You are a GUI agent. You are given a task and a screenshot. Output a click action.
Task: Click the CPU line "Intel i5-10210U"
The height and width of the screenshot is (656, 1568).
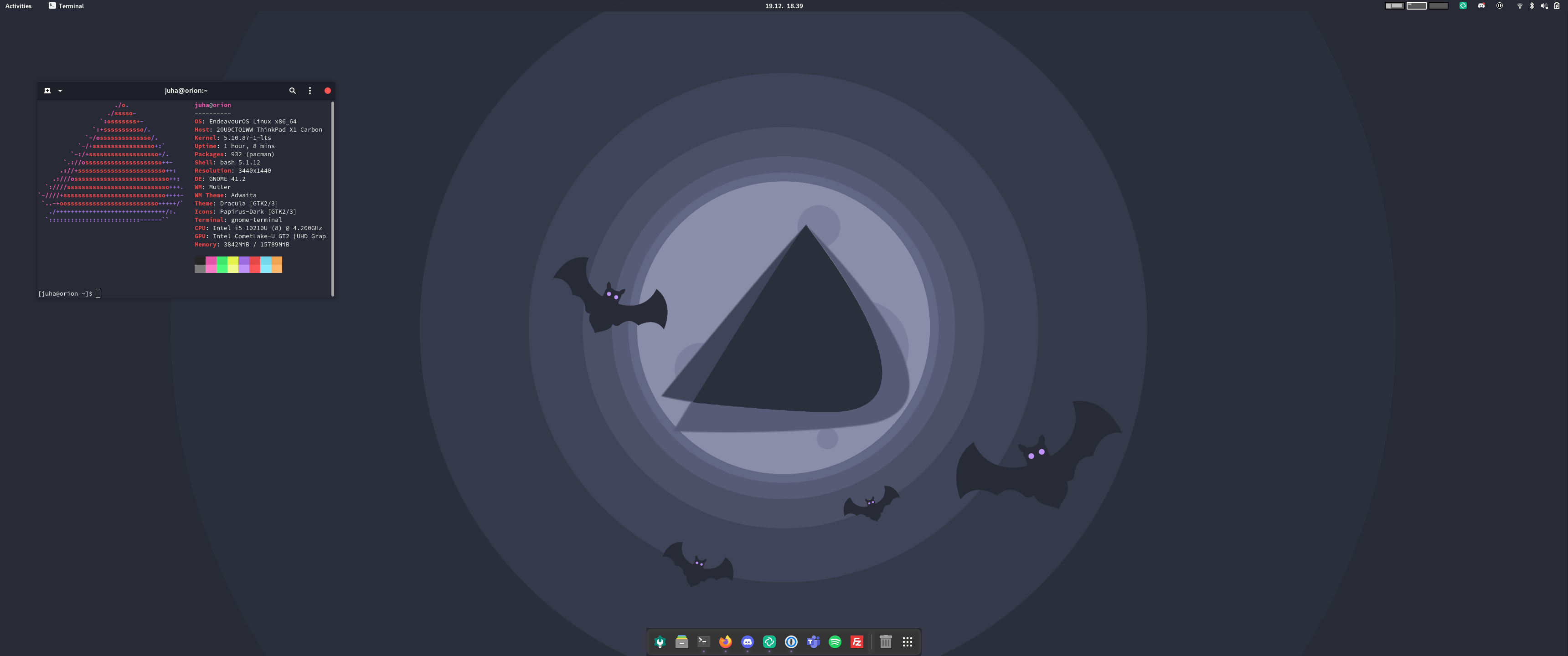(258, 228)
